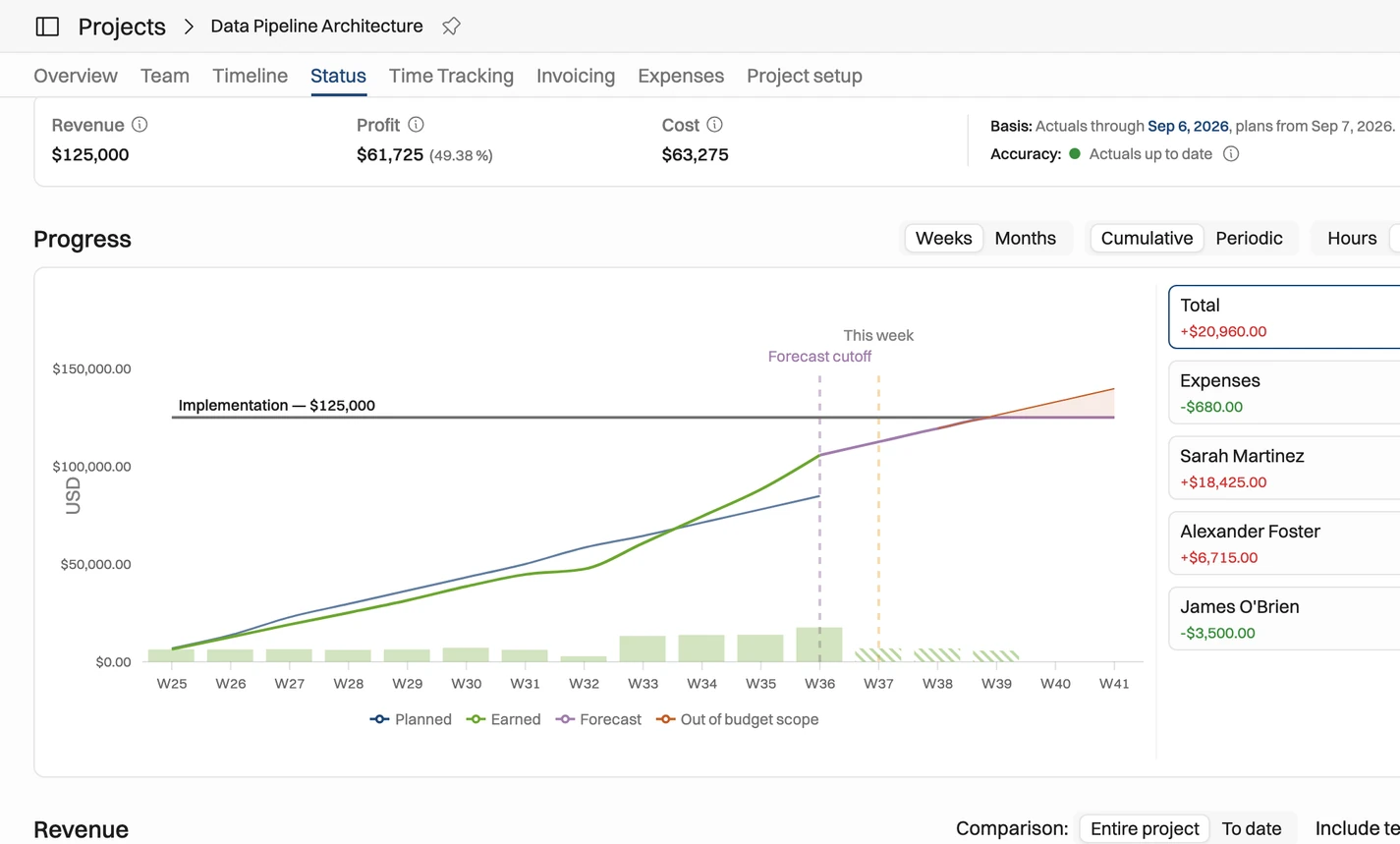The height and width of the screenshot is (844, 1400).
Task: Select the Total variance card
Action: pyautogui.click(x=1284, y=317)
